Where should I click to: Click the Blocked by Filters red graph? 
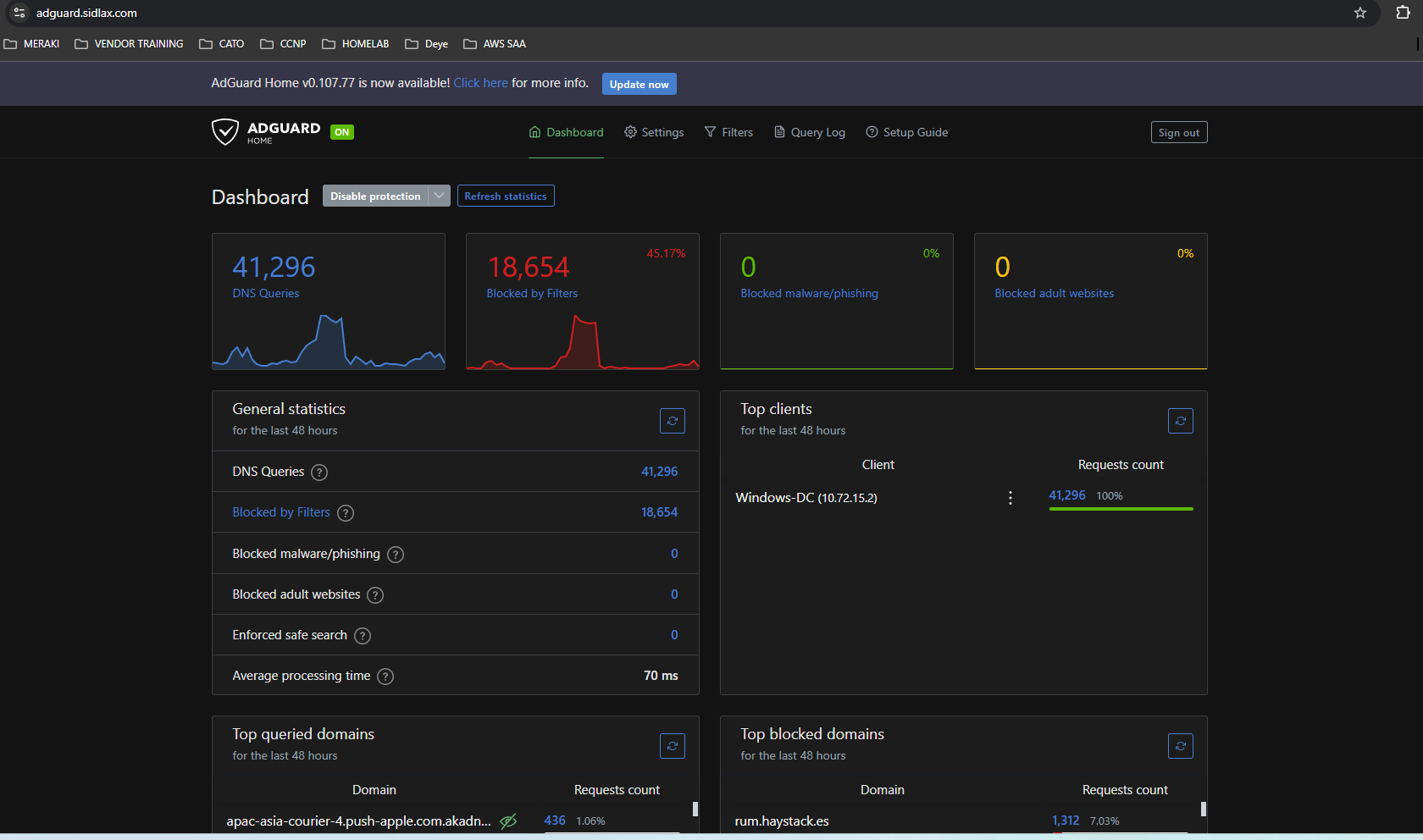click(x=583, y=342)
